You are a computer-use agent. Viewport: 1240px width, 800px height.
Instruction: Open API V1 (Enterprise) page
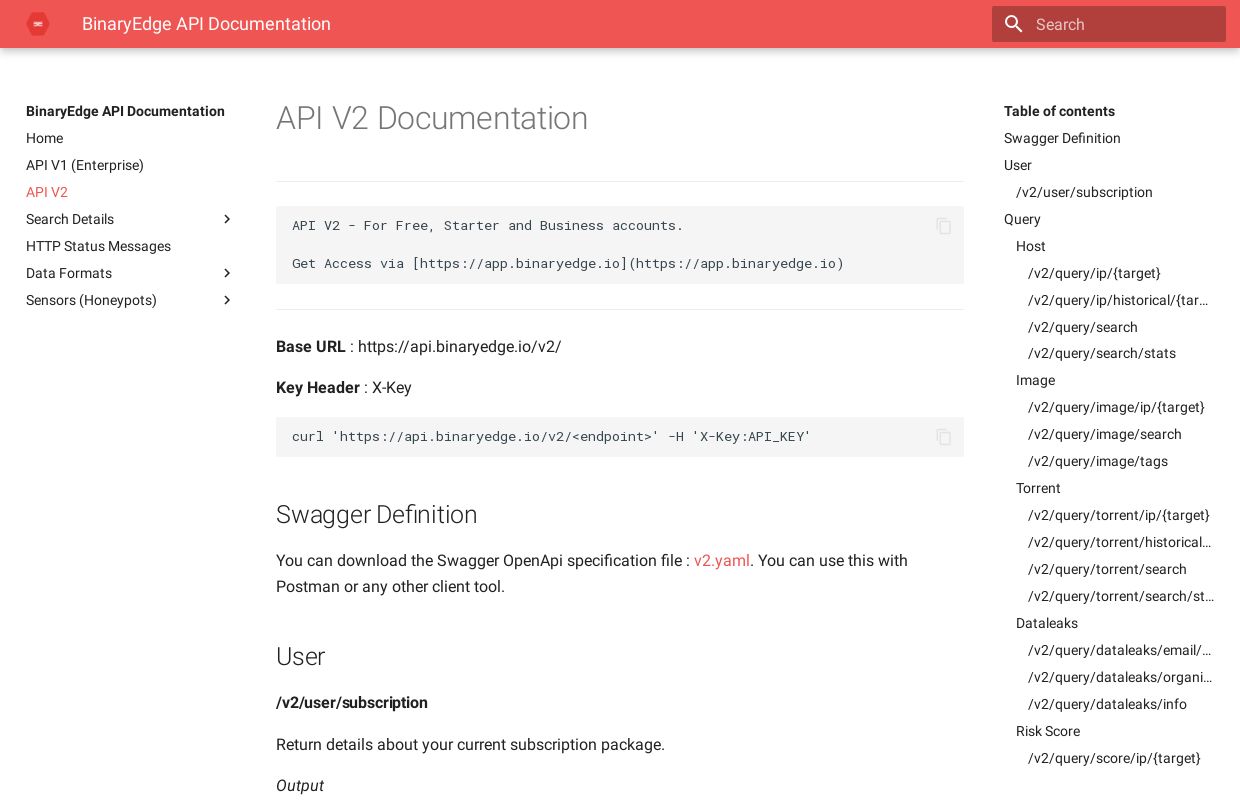[x=85, y=165]
